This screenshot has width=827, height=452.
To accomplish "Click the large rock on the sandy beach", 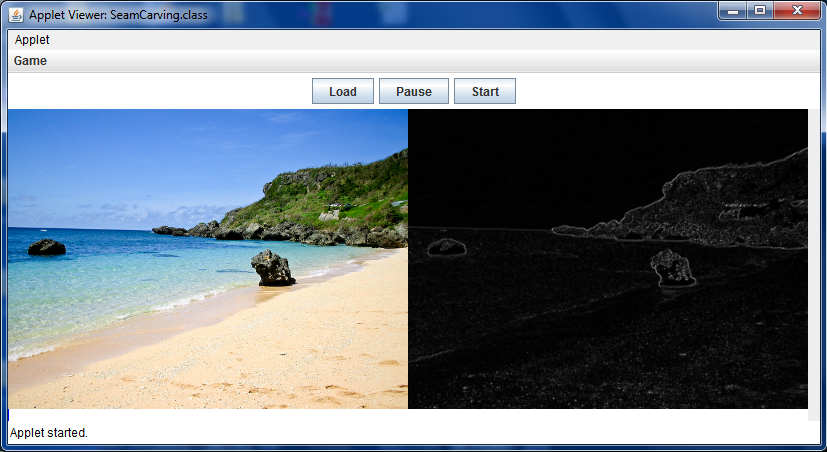I will tap(272, 268).
